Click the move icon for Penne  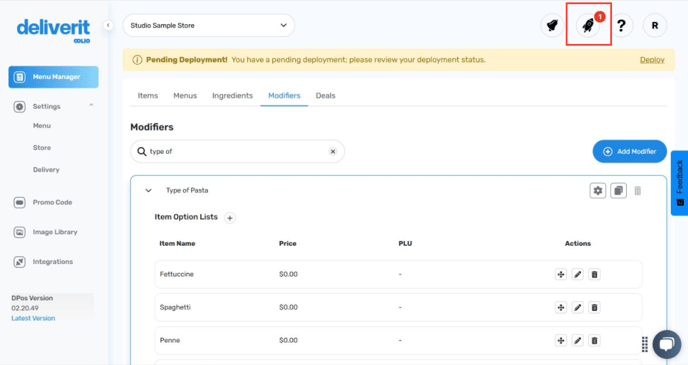tap(561, 340)
